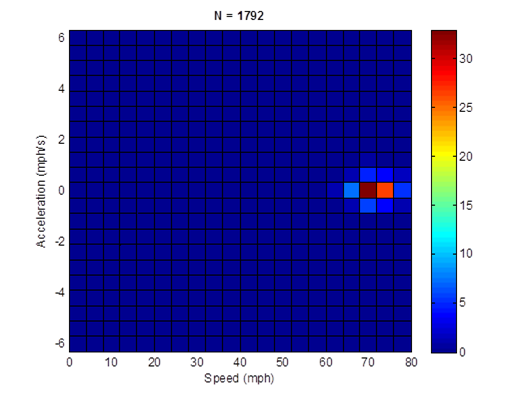Click the colorbar tick label "30"
Viewport: 528px width, 395px height.
(466, 59)
